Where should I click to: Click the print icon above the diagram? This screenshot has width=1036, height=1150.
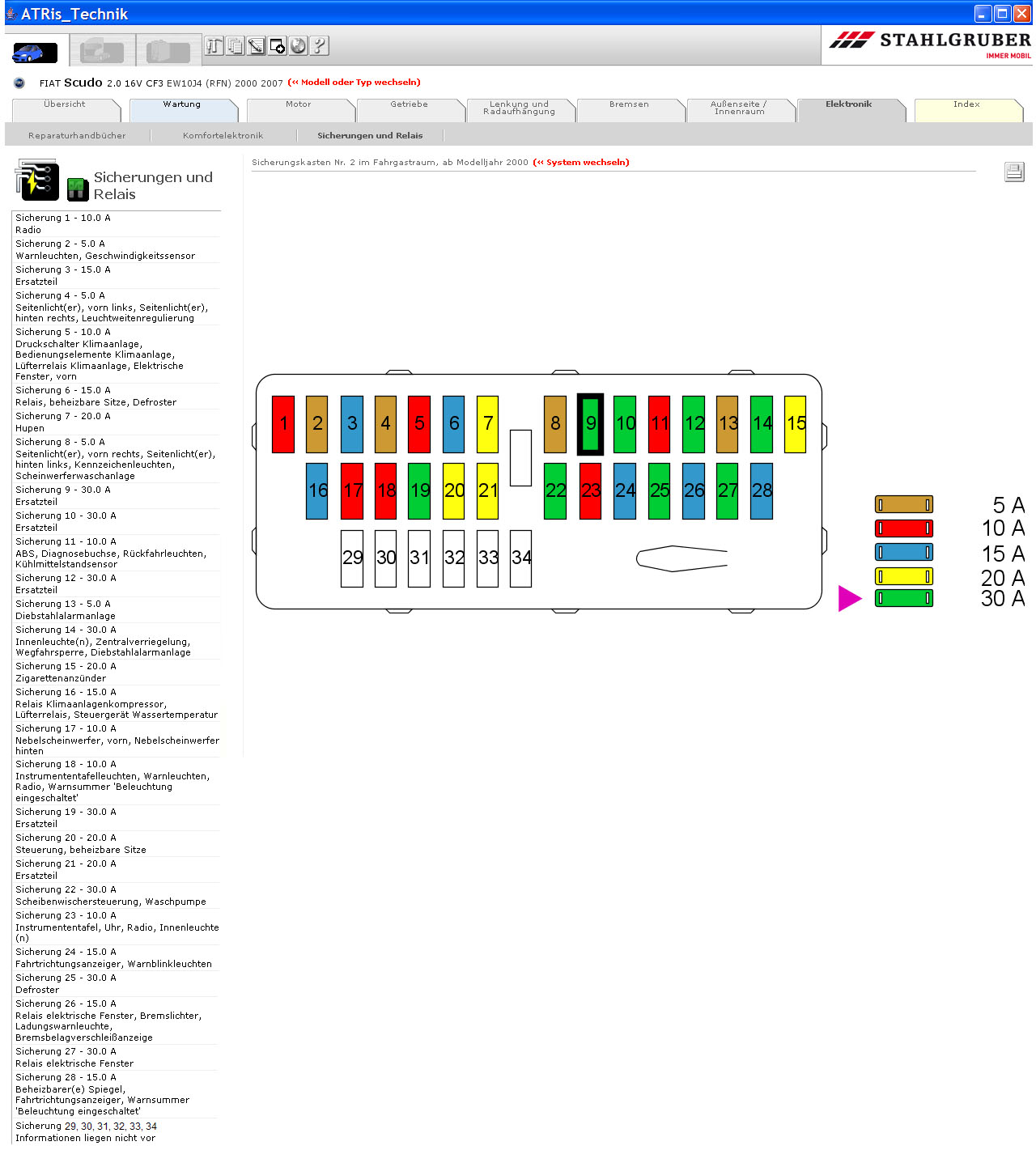pos(1014,172)
